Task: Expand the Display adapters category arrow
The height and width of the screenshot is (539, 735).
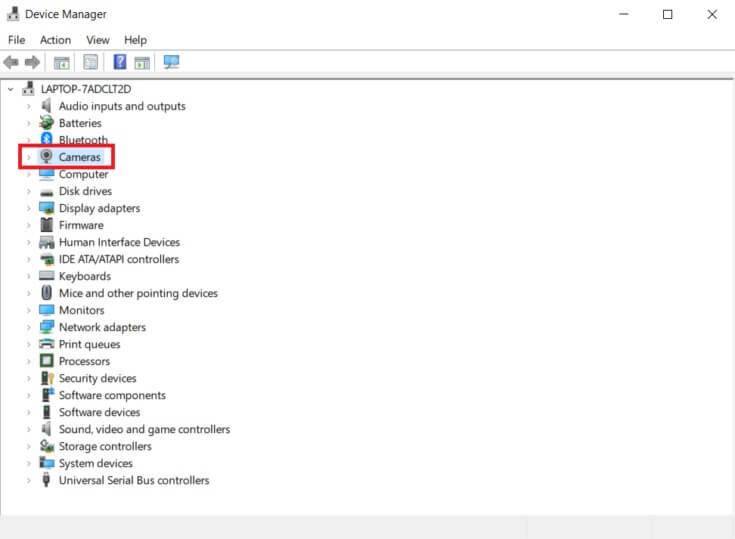Action: coord(29,208)
